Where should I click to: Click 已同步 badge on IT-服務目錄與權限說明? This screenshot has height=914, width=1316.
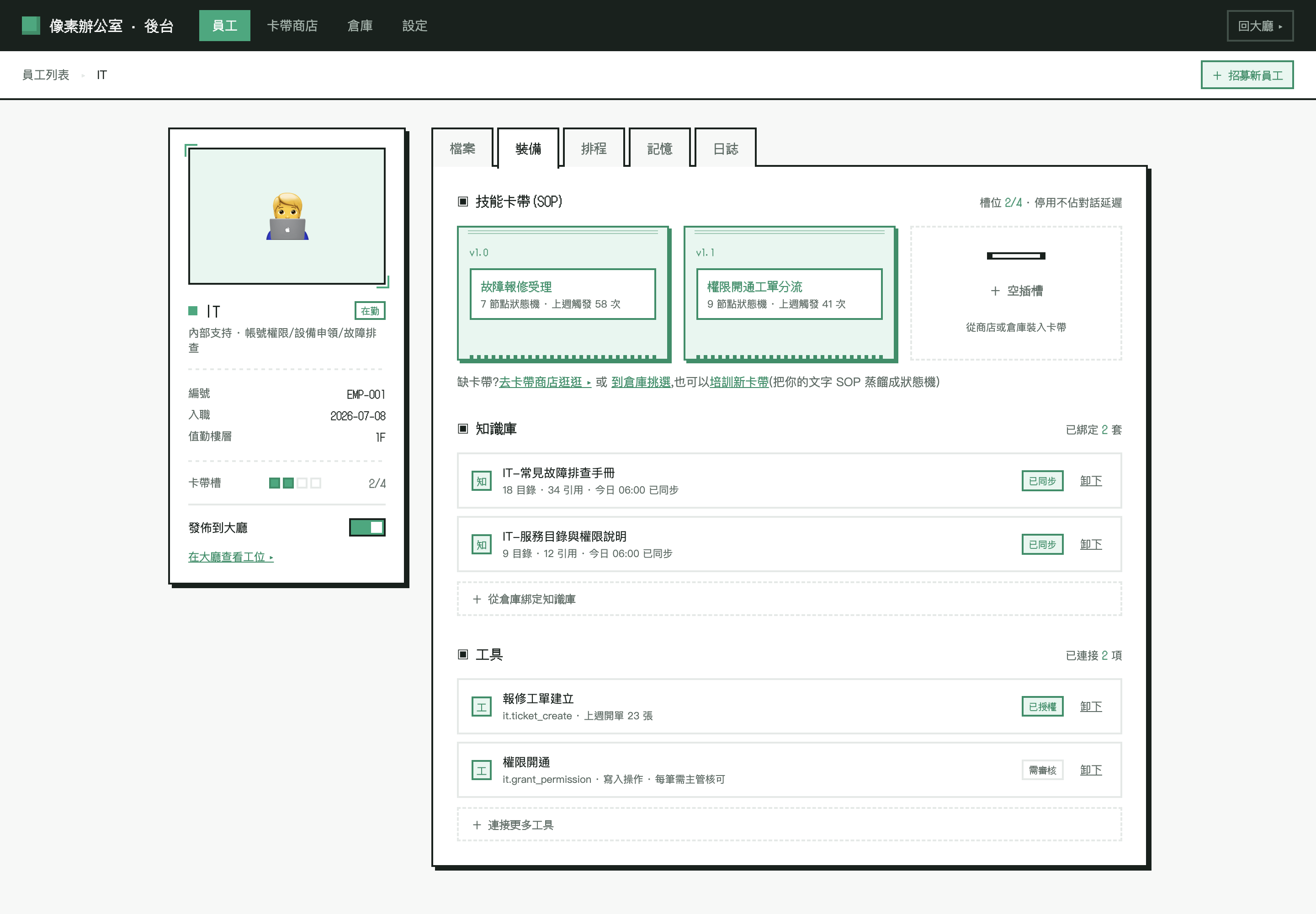pyautogui.click(x=1042, y=545)
